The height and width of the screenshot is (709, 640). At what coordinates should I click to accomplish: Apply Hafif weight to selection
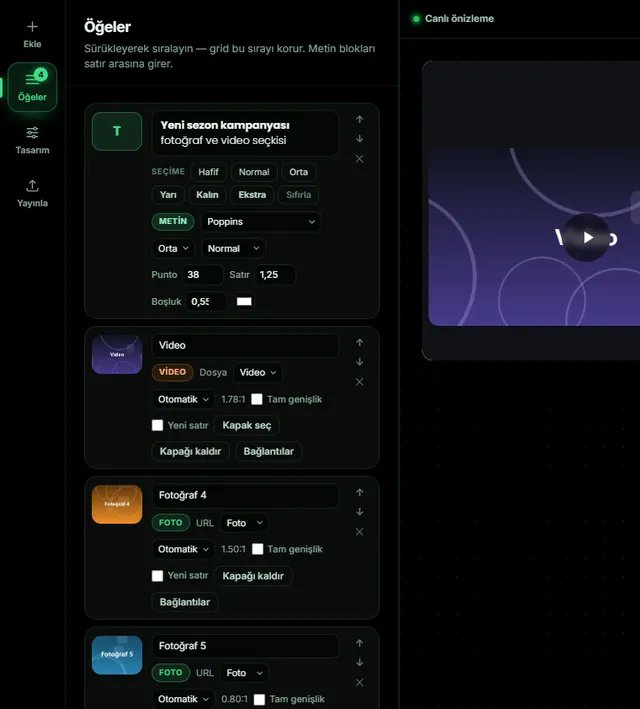click(208, 172)
